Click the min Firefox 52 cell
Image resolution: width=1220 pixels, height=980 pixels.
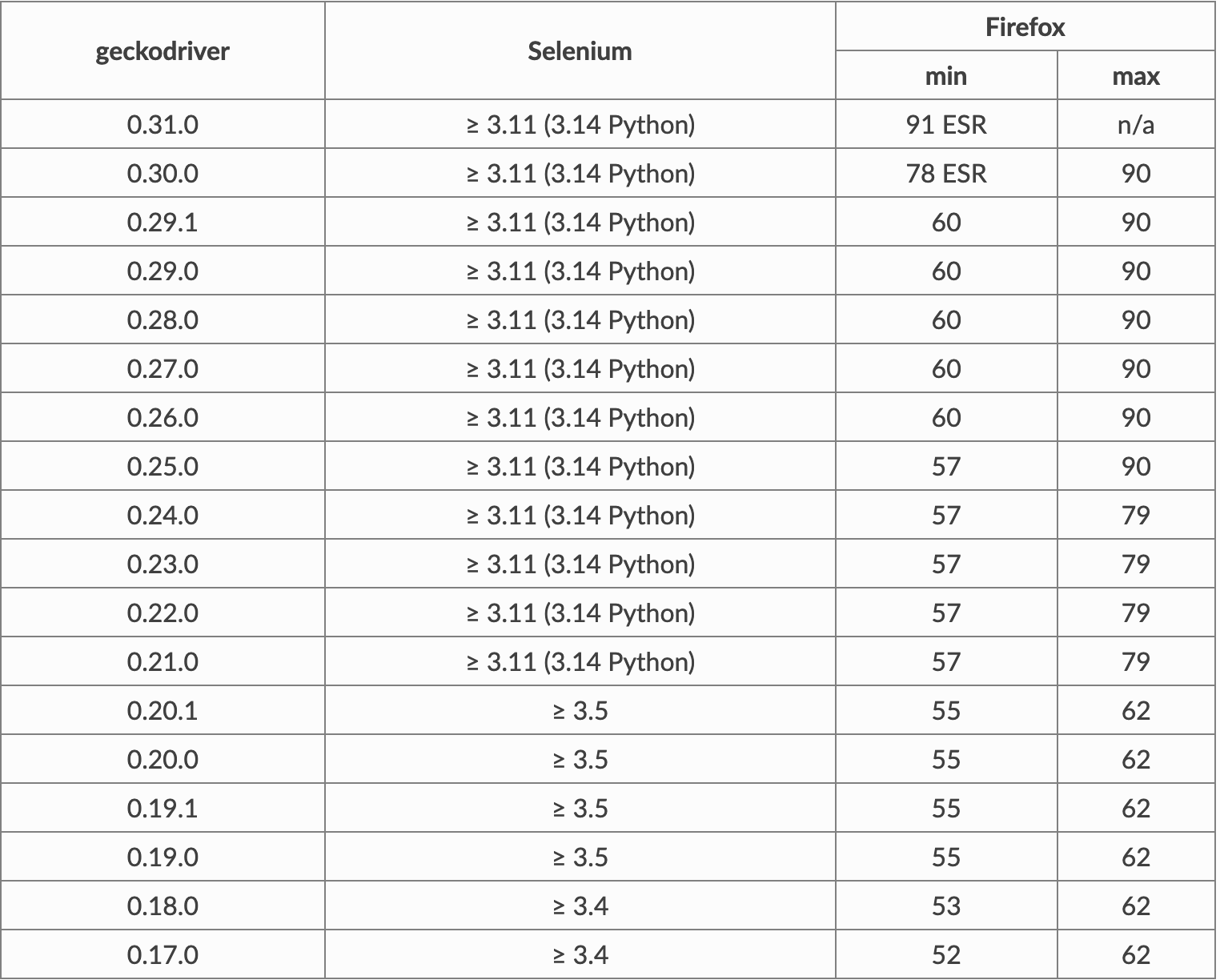pyautogui.click(x=946, y=955)
